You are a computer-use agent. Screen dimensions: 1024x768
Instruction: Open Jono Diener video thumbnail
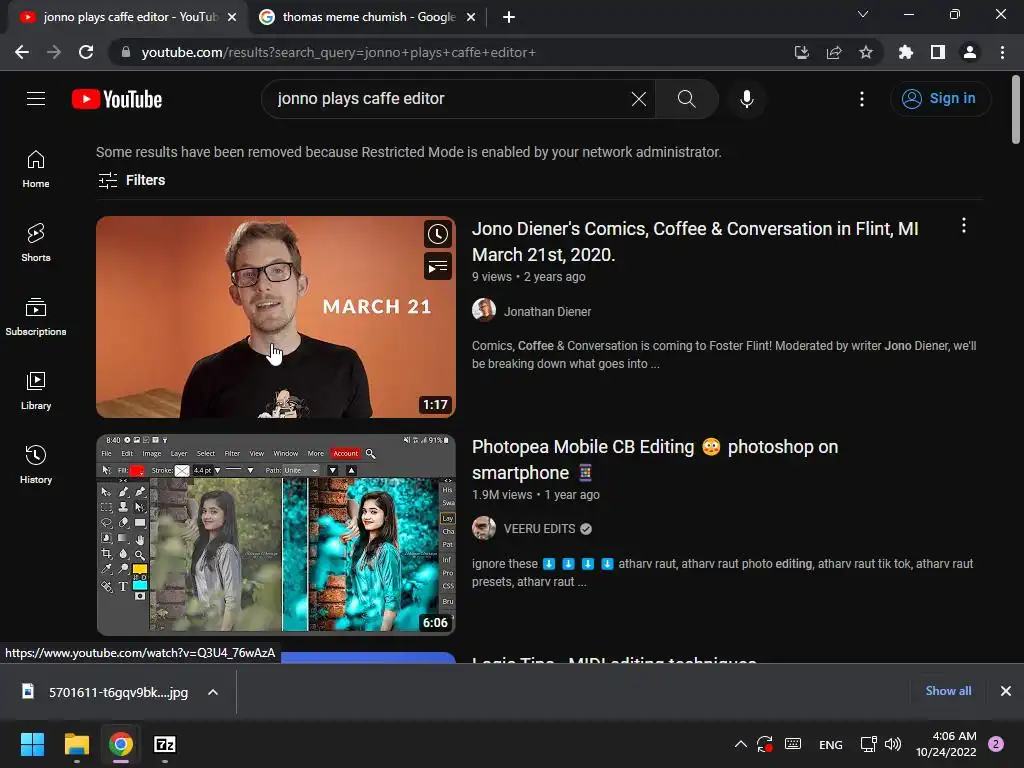(276, 317)
